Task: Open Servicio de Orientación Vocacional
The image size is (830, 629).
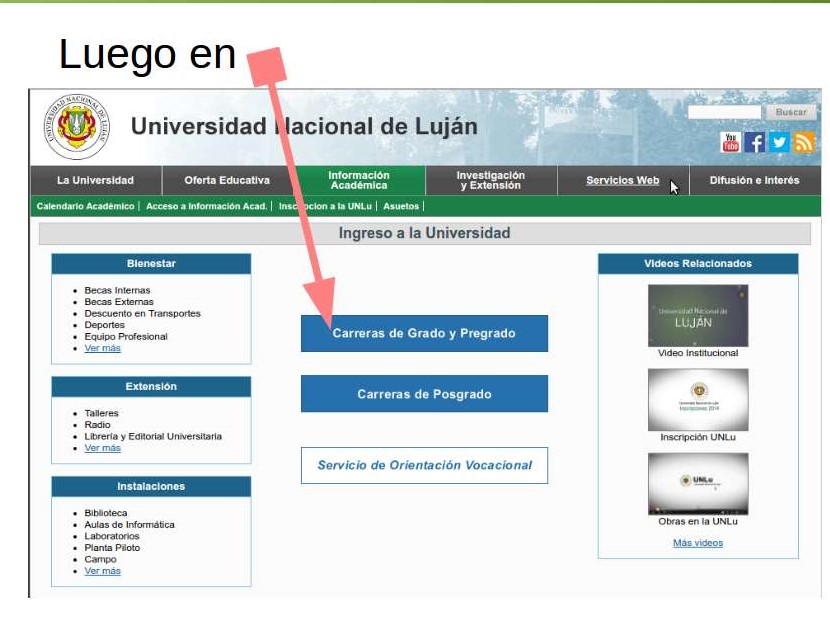Action: [424, 465]
